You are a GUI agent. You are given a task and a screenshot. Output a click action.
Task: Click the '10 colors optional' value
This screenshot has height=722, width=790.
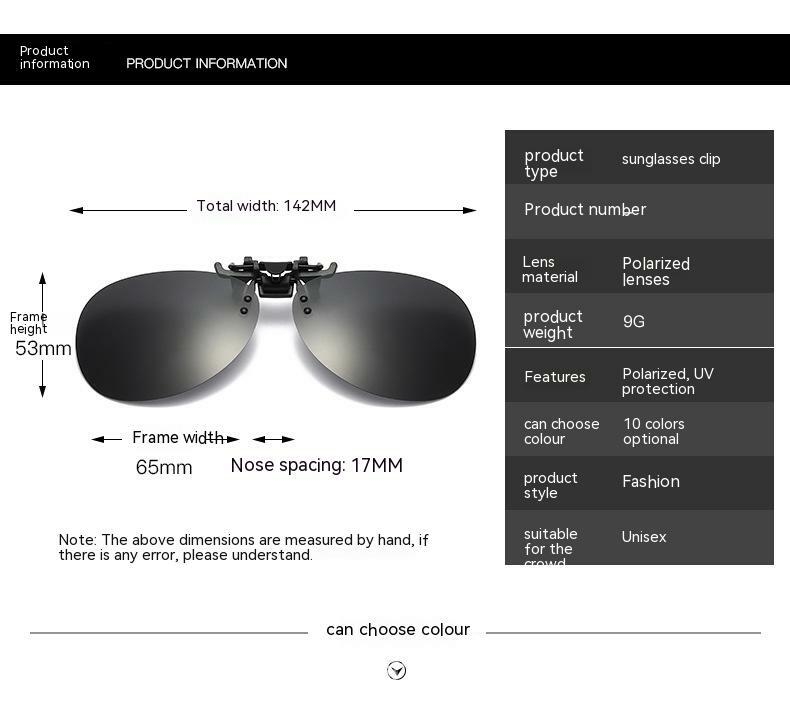[653, 432]
